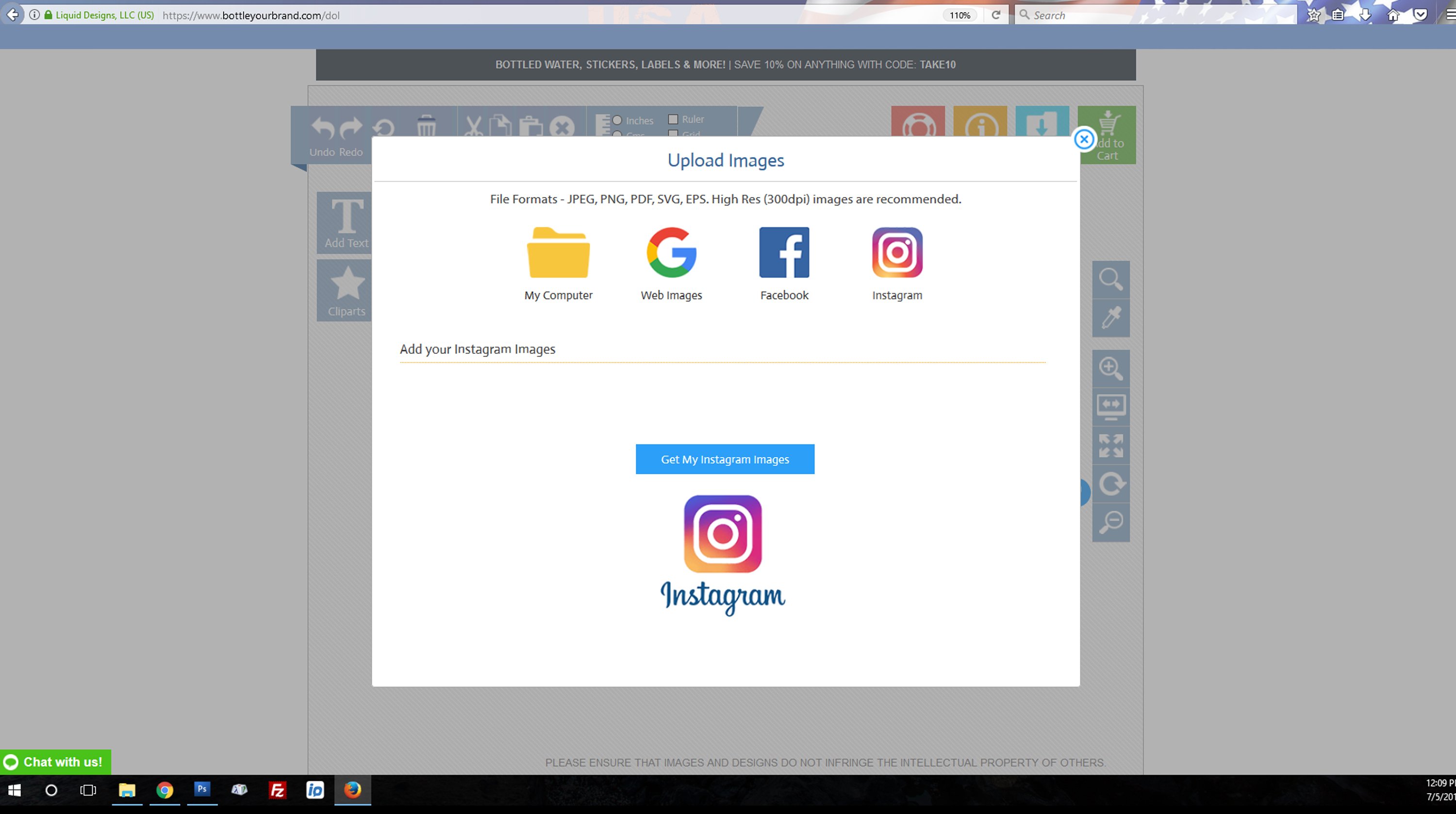The height and width of the screenshot is (814, 1456).
Task: Choose My Computer folder upload source
Action: [558, 264]
